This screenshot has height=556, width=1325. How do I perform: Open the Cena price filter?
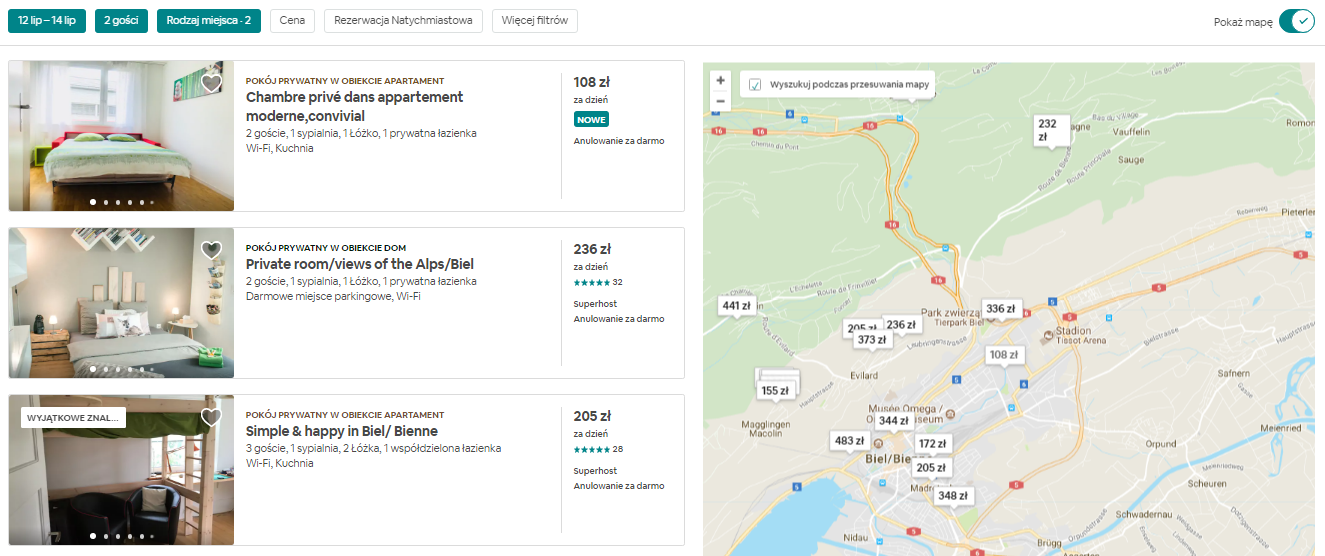292,21
